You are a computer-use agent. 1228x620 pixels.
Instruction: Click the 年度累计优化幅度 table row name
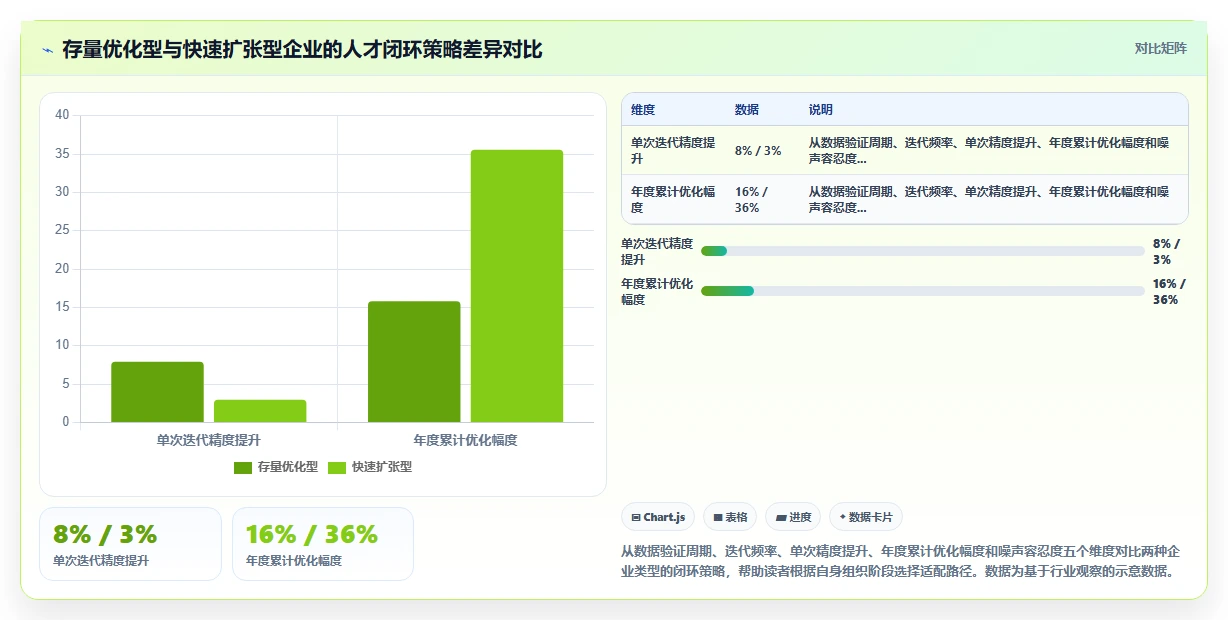point(673,200)
